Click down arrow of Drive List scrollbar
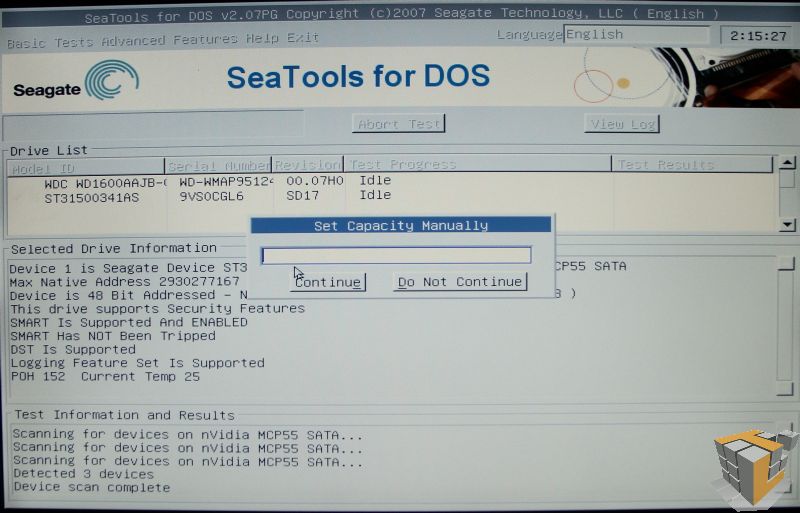Screen dimensions: 800x513 787,225
